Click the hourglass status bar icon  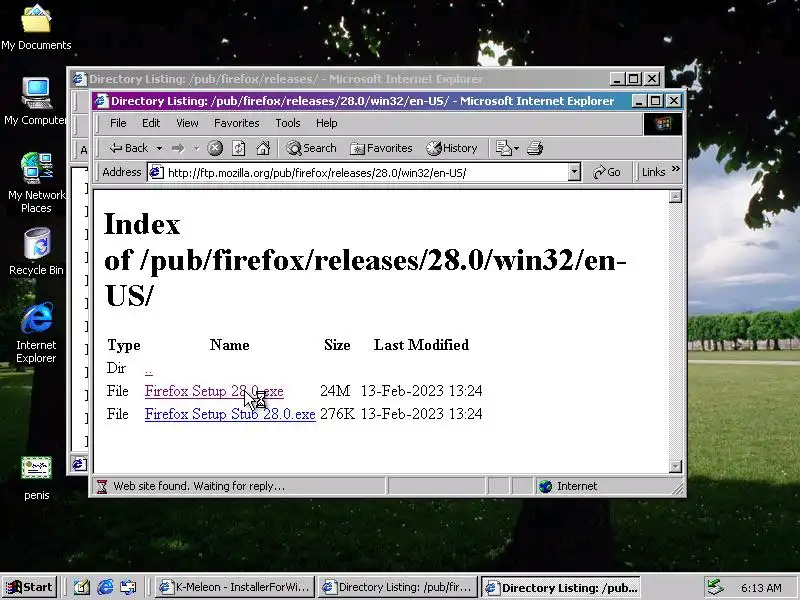(102, 487)
